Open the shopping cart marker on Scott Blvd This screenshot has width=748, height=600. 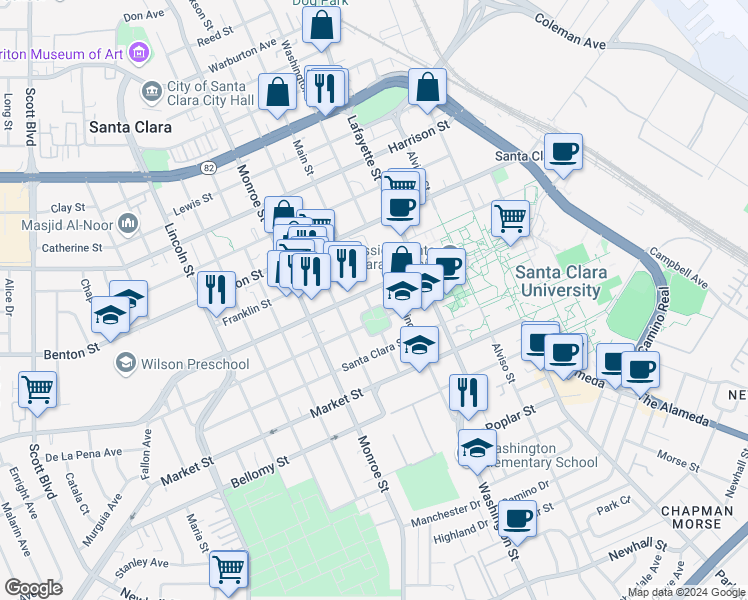click(x=38, y=393)
